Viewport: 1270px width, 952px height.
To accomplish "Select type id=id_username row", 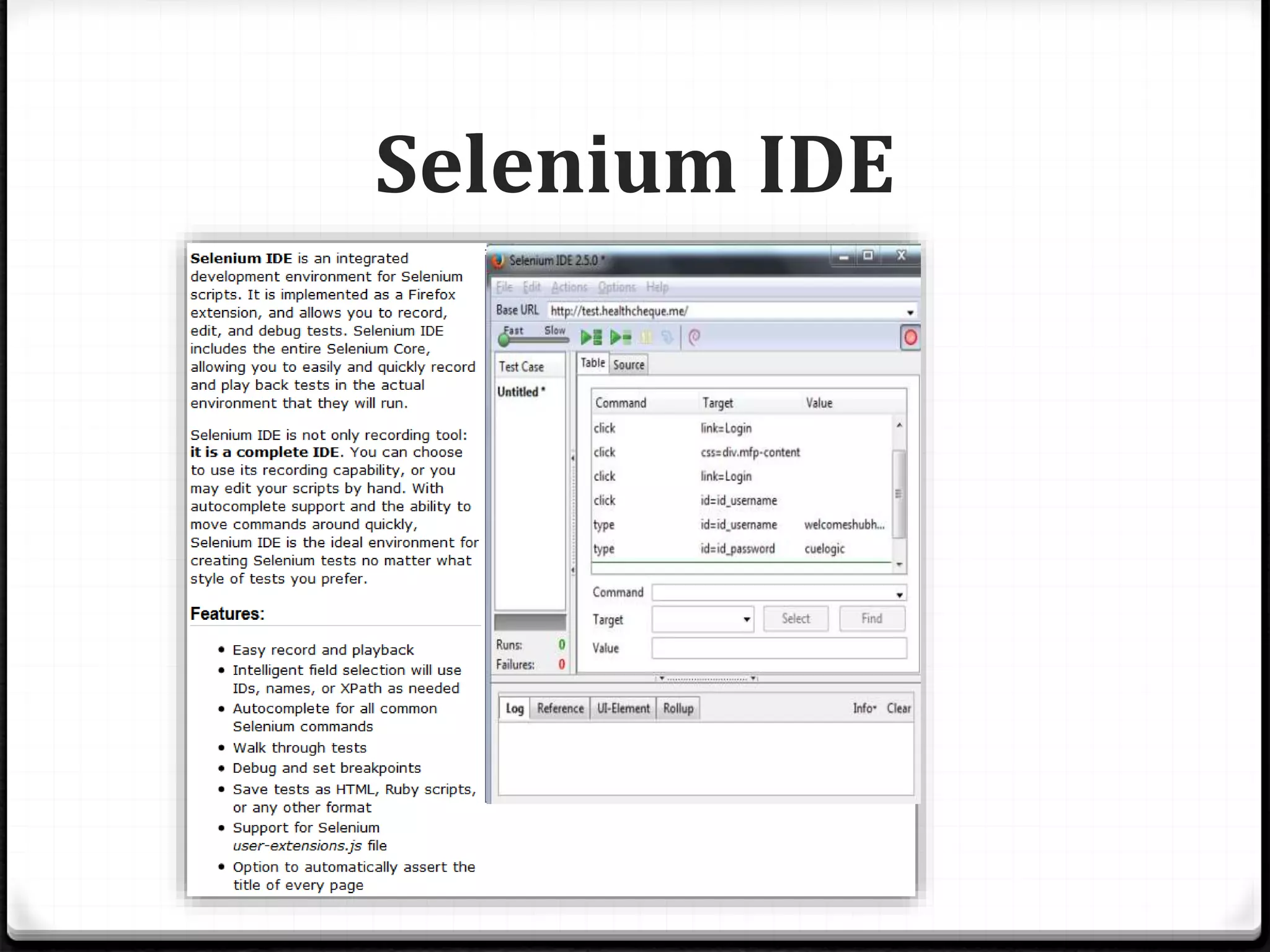I will tap(742, 524).
